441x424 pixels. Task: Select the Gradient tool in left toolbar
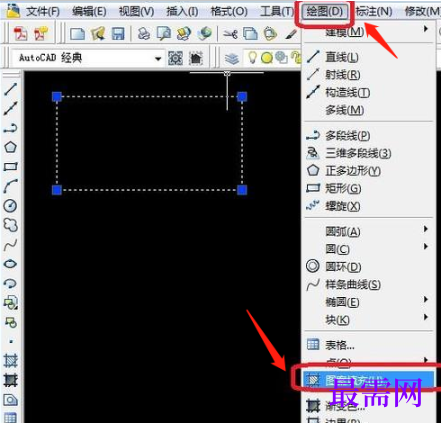pos(10,380)
